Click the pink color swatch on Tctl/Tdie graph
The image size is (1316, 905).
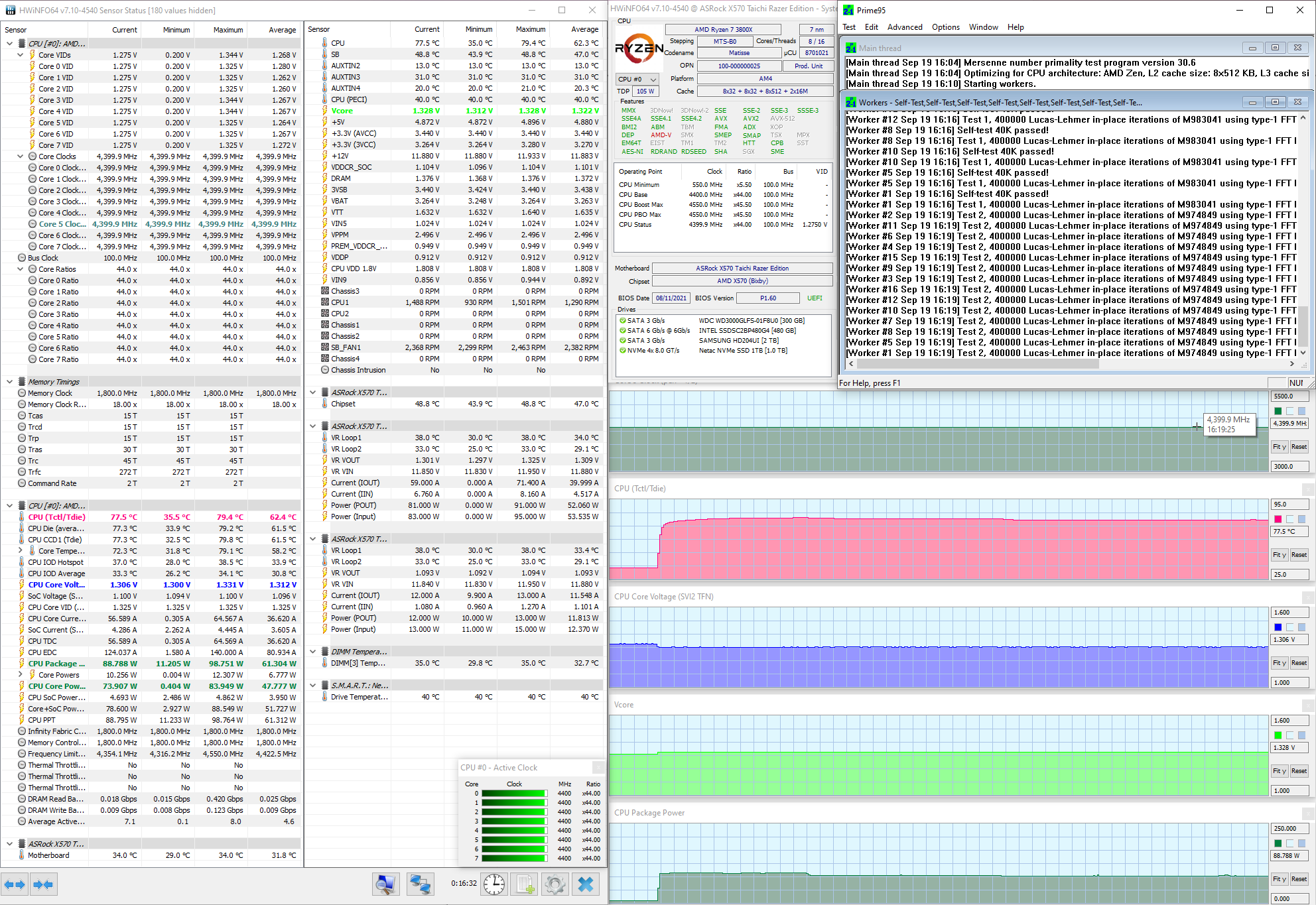[1278, 519]
